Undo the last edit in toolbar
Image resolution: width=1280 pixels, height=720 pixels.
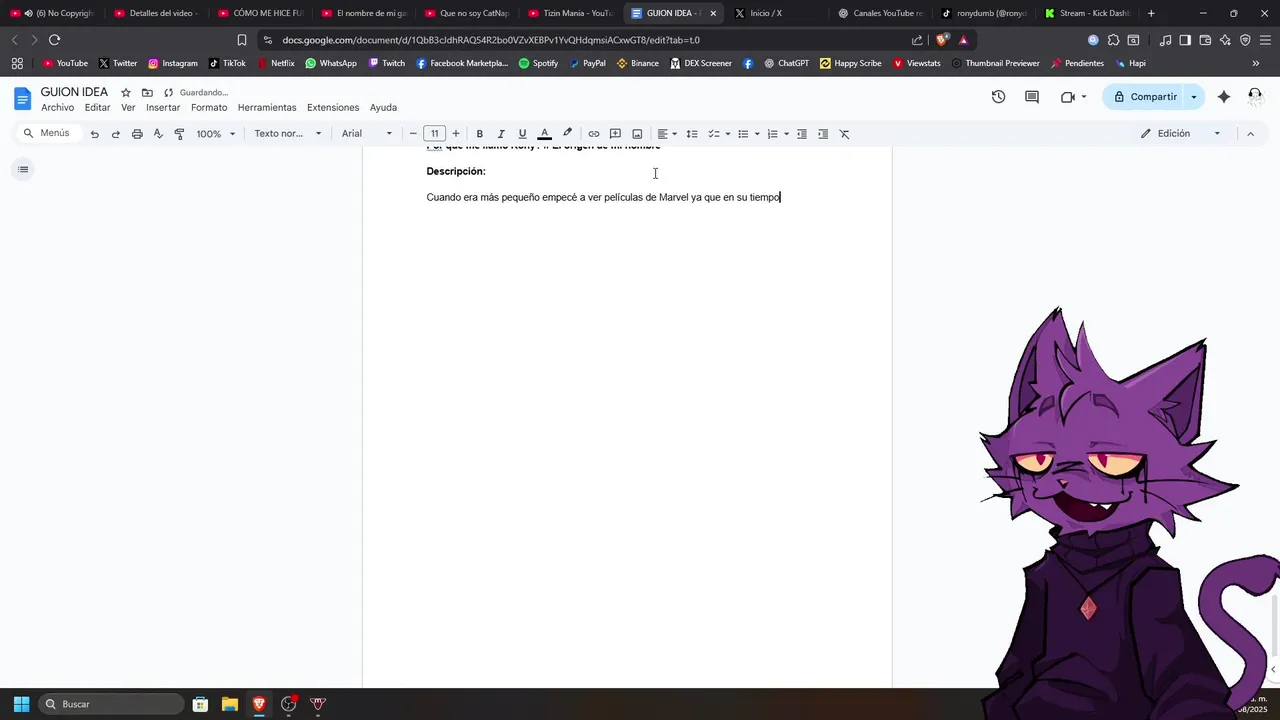click(x=94, y=134)
